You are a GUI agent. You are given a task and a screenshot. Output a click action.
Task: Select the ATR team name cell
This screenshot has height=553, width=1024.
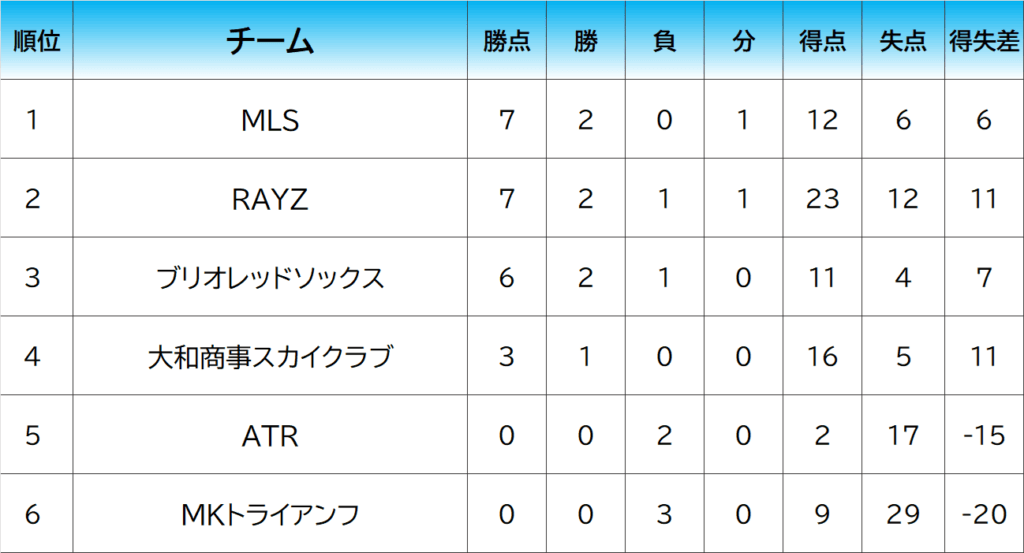tap(270, 435)
